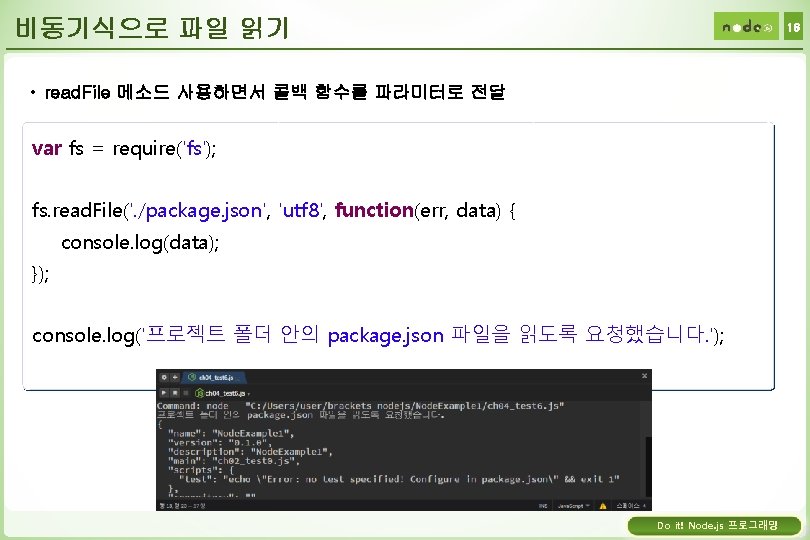The height and width of the screenshot is (540, 810).
Task: Open the ch04_test6.js run file dropdown
Action: (228, 394)
